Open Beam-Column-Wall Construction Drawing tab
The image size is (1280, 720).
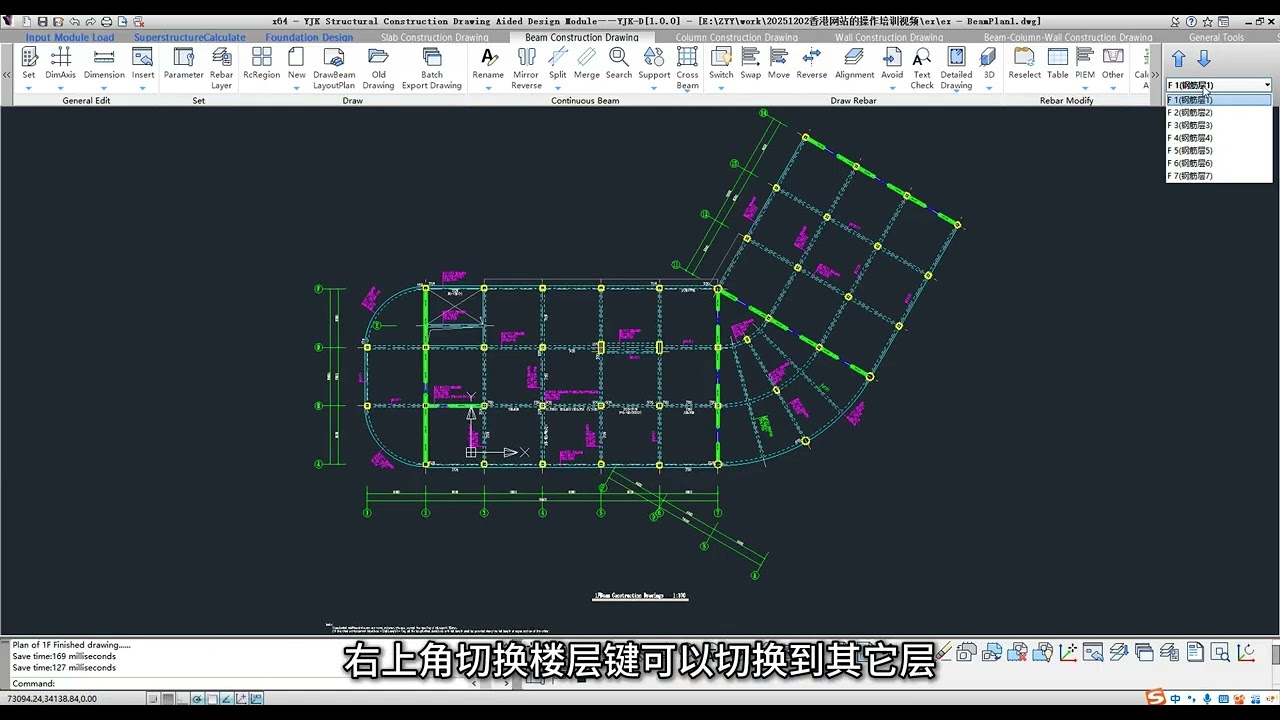coord(1068,37)
